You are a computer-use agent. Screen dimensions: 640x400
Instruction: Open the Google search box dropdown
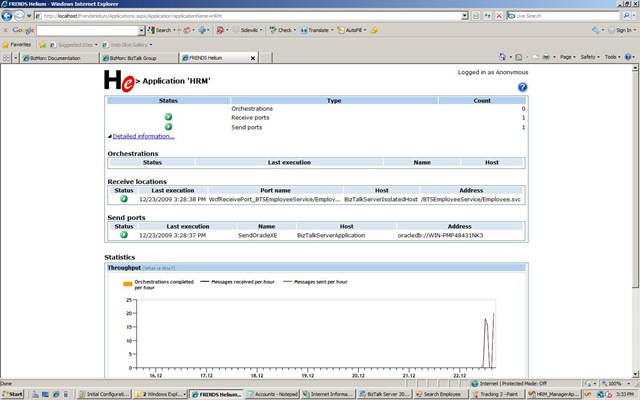tap(141, 31)
